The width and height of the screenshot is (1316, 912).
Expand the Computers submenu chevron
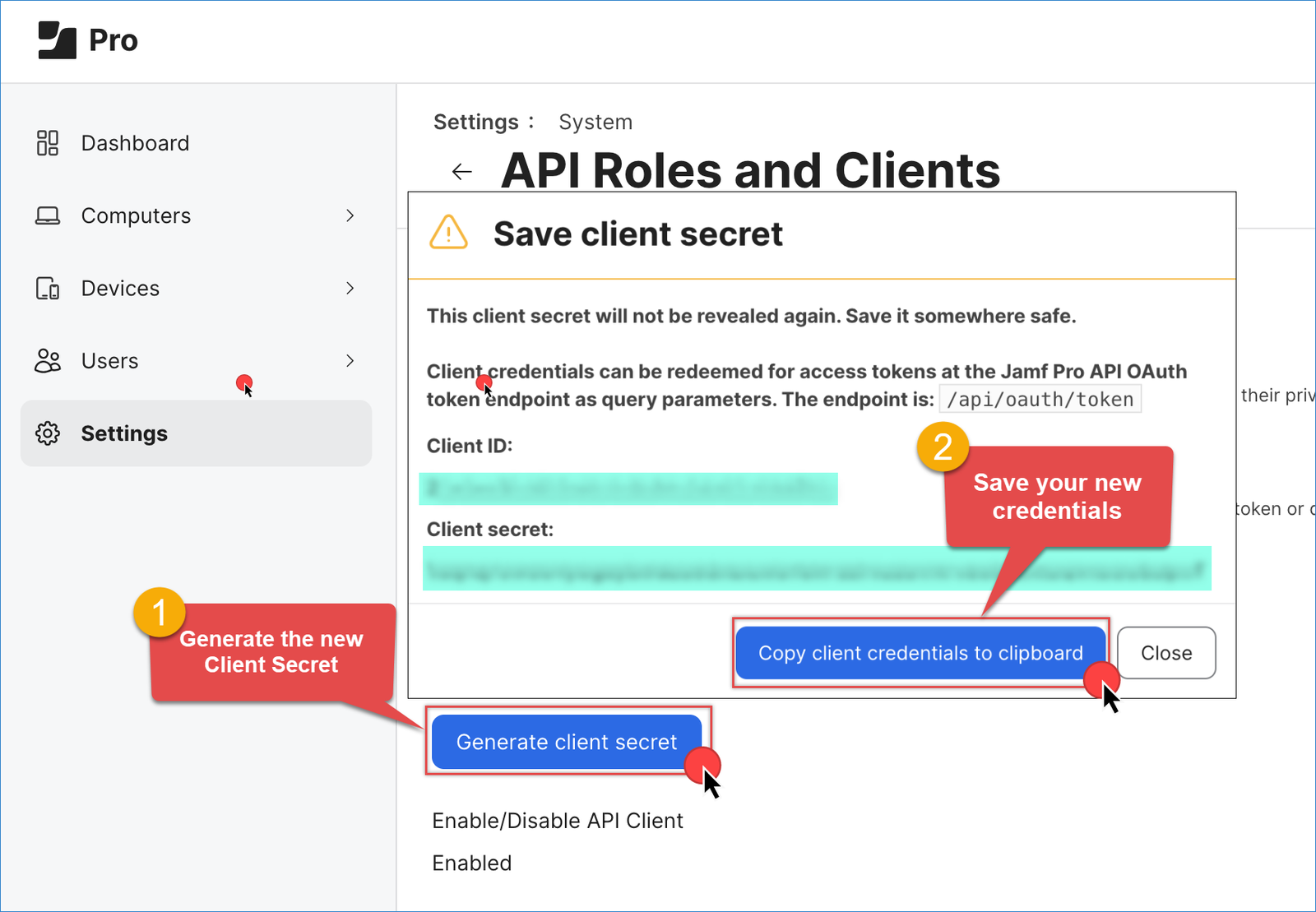coord(350,215)
